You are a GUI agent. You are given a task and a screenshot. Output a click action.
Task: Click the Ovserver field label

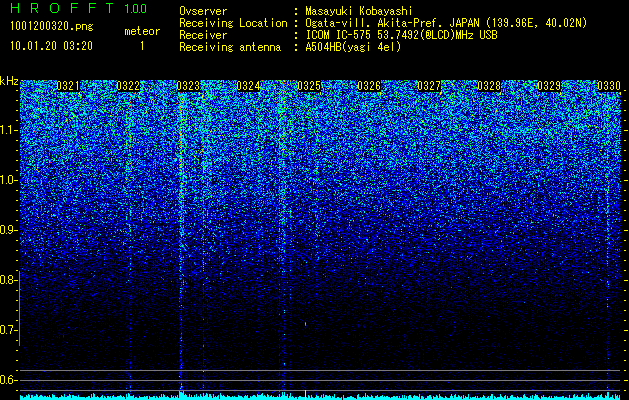pos(203,11)
